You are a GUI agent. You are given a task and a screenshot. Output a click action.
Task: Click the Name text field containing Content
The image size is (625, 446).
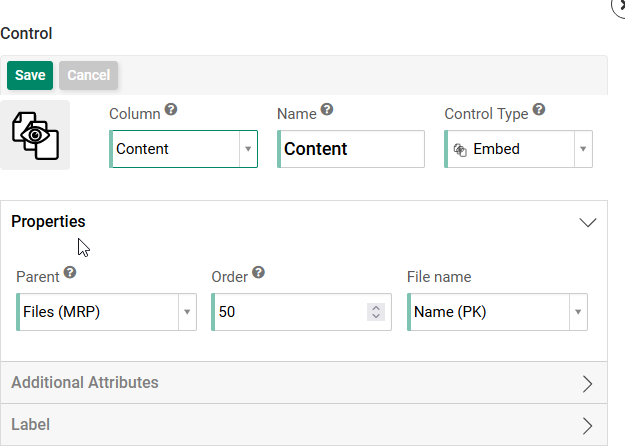(x=351, y=149)
